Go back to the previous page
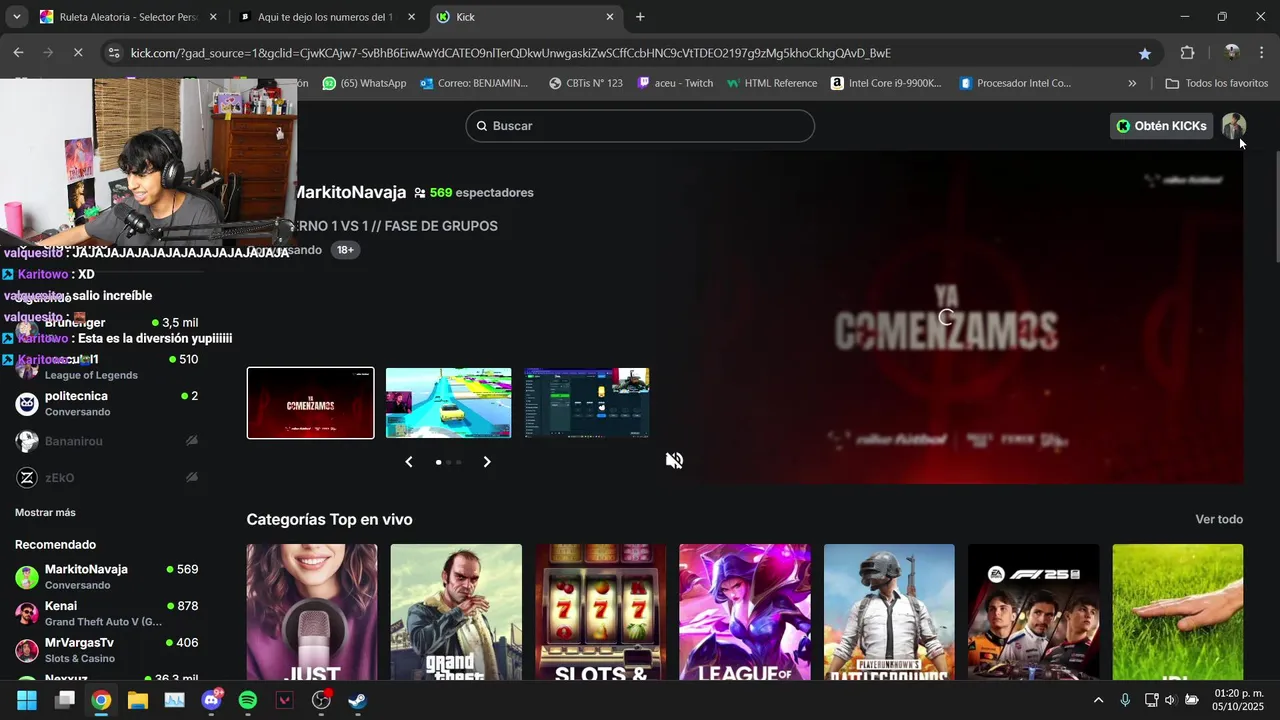 click(x=19, y=53)
